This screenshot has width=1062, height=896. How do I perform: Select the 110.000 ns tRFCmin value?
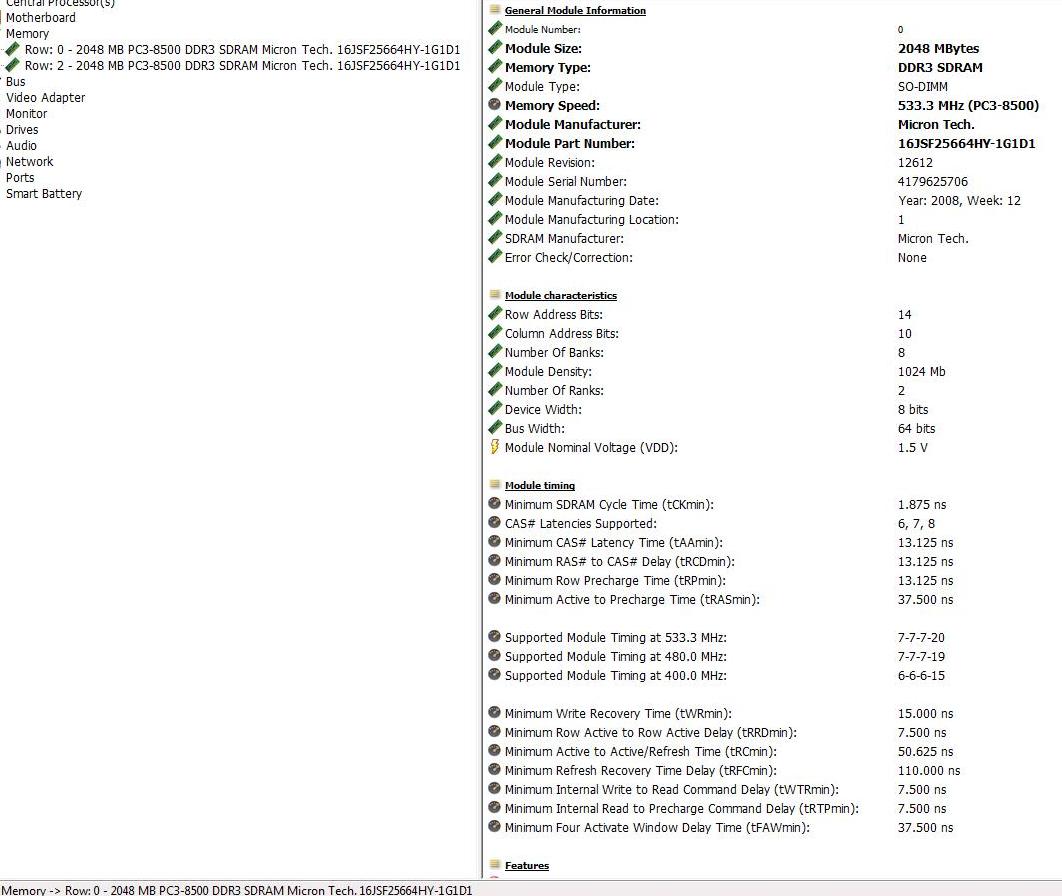click(x=929, y=771)
